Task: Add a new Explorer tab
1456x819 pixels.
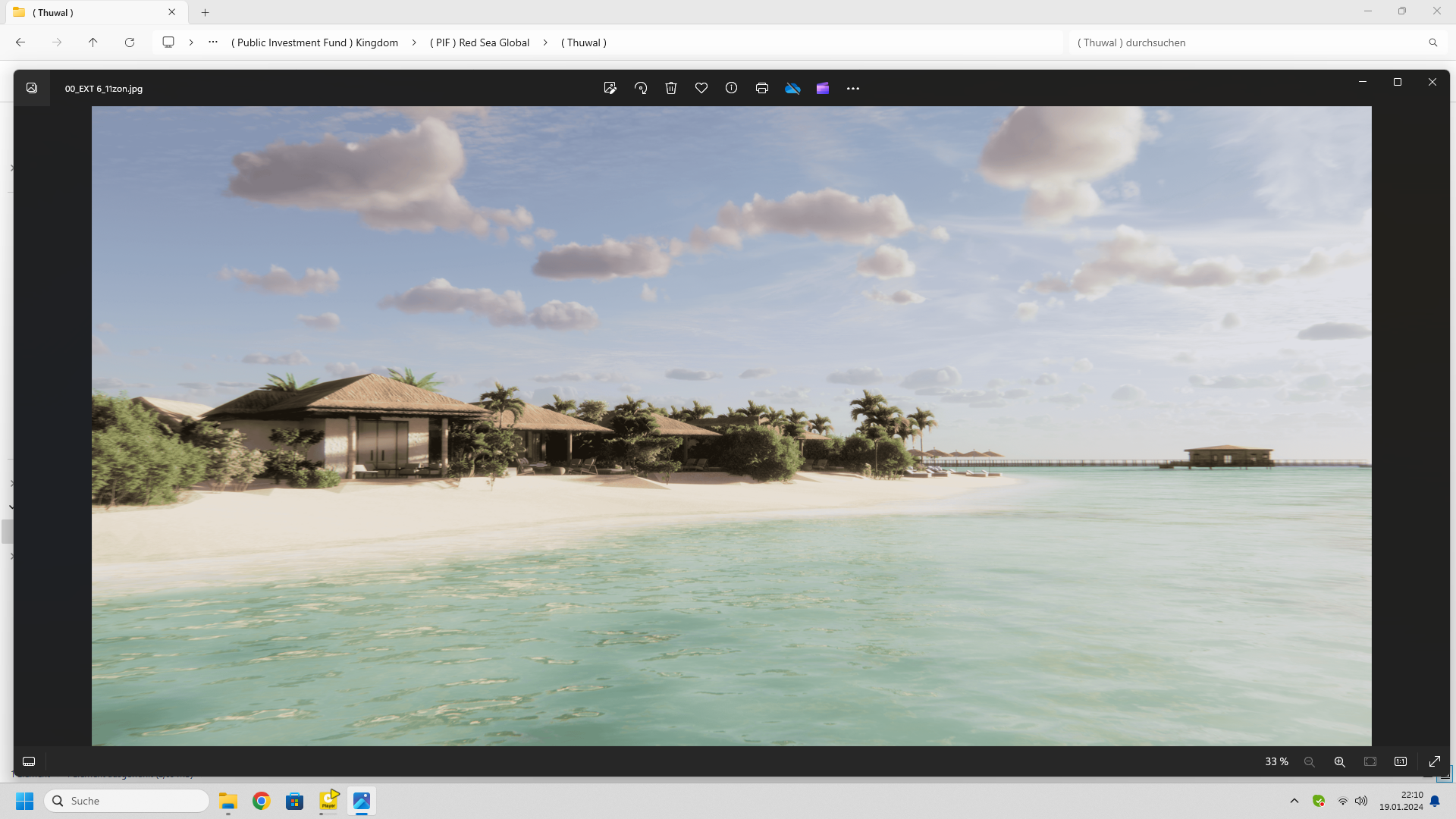Action: click(x=205, y=12)
